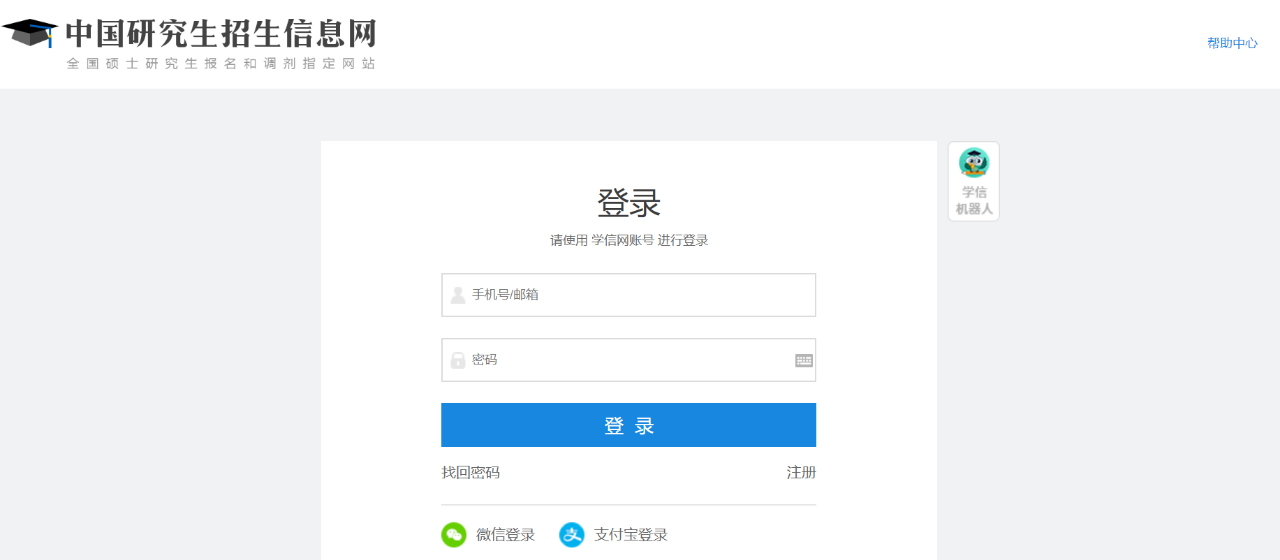Open the virtual keyboard icon in password field

[804, 360]
